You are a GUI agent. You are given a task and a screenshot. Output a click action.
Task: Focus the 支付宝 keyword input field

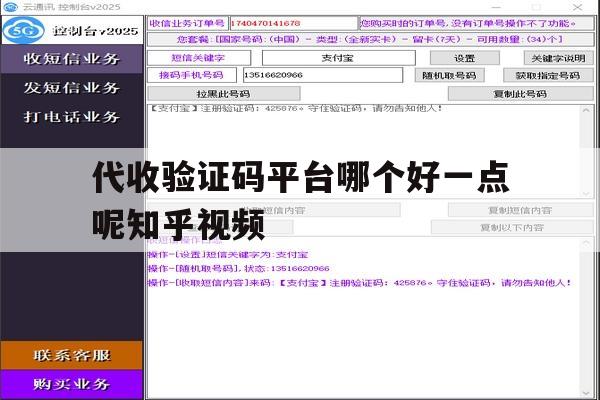(339, 58)
